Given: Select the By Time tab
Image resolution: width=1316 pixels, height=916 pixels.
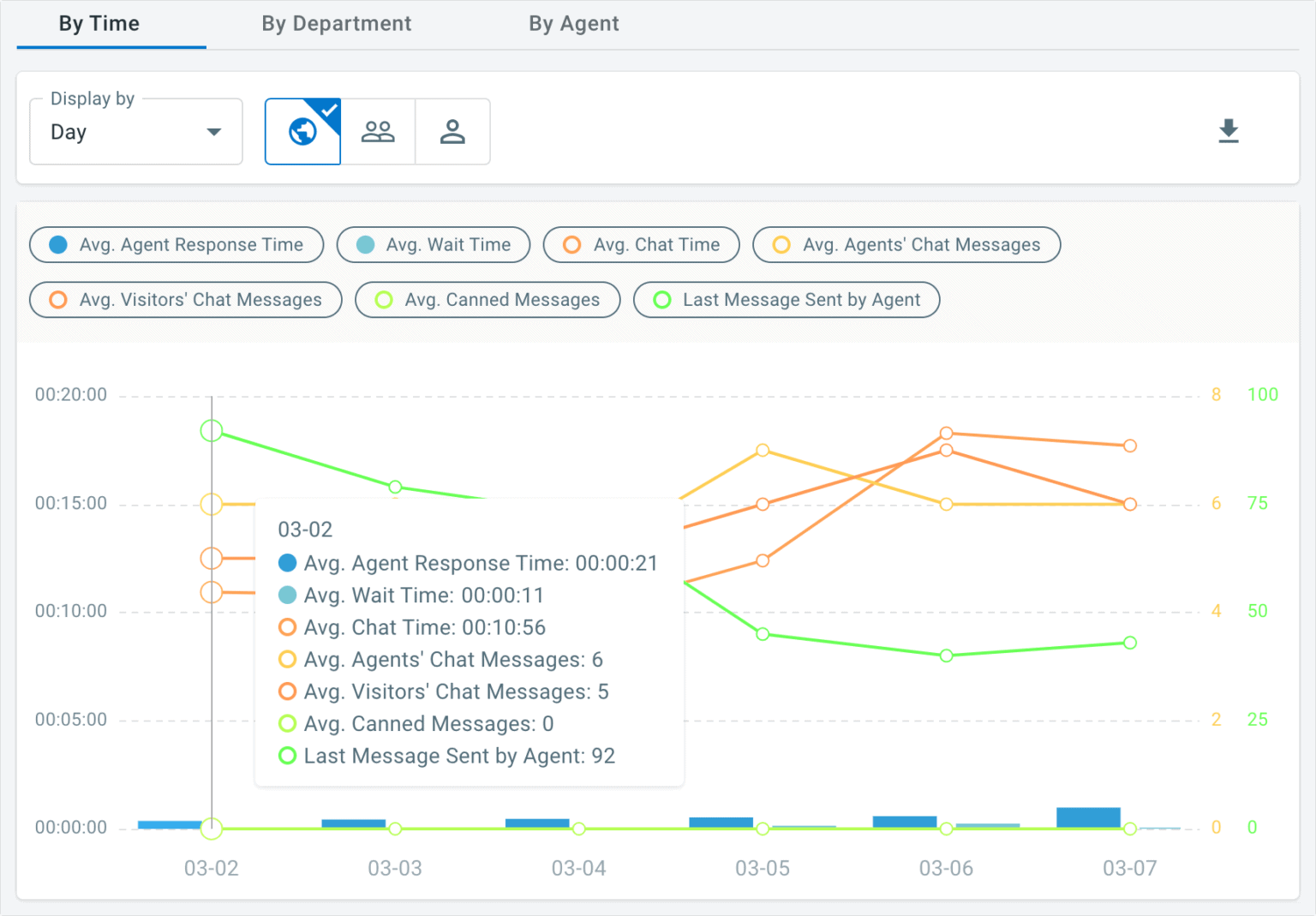Looking at the screenshot, I should point(99,24).
